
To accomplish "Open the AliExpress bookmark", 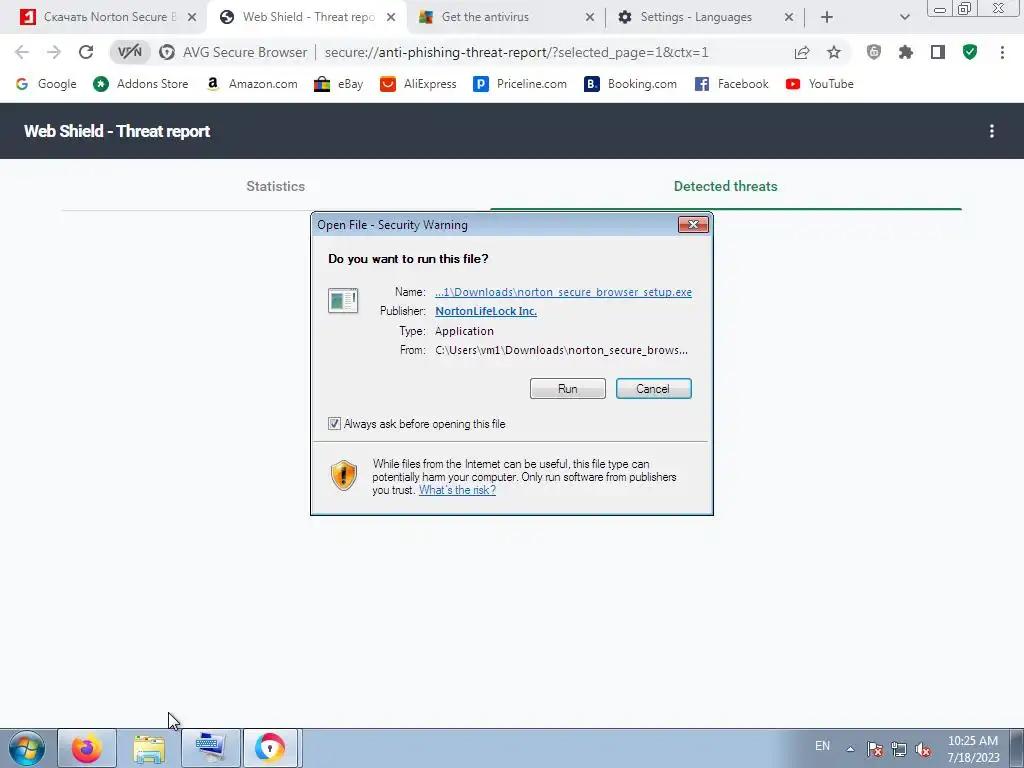I will tap(418, 84).
